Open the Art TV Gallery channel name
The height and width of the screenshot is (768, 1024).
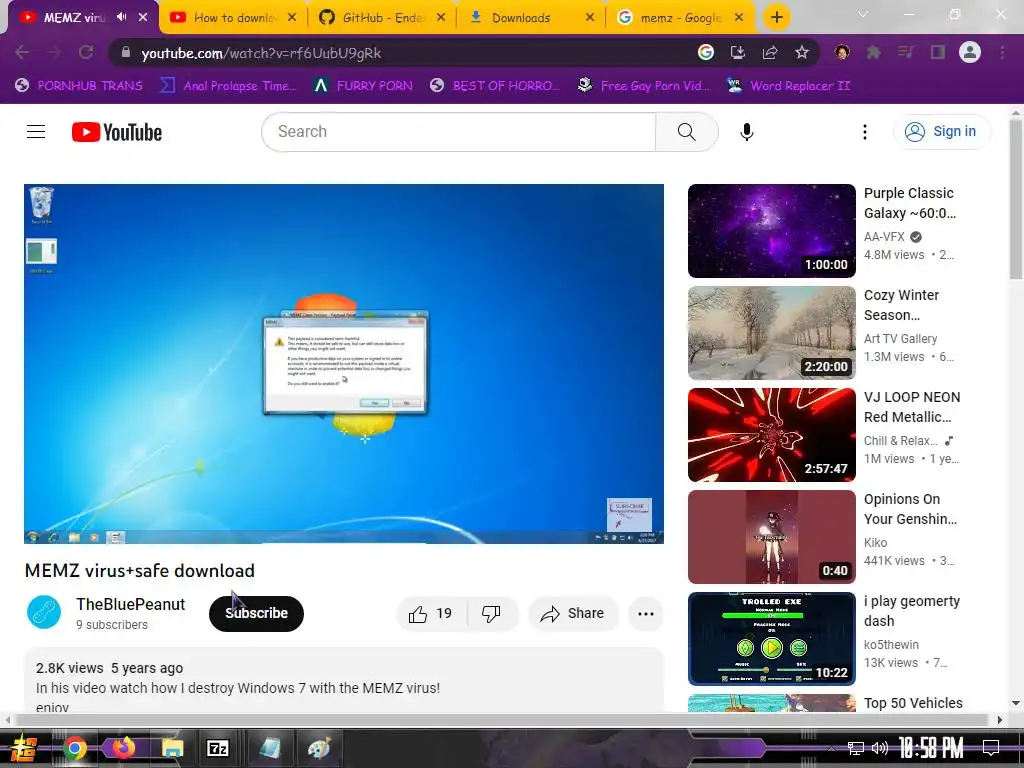tap(901, 339)
